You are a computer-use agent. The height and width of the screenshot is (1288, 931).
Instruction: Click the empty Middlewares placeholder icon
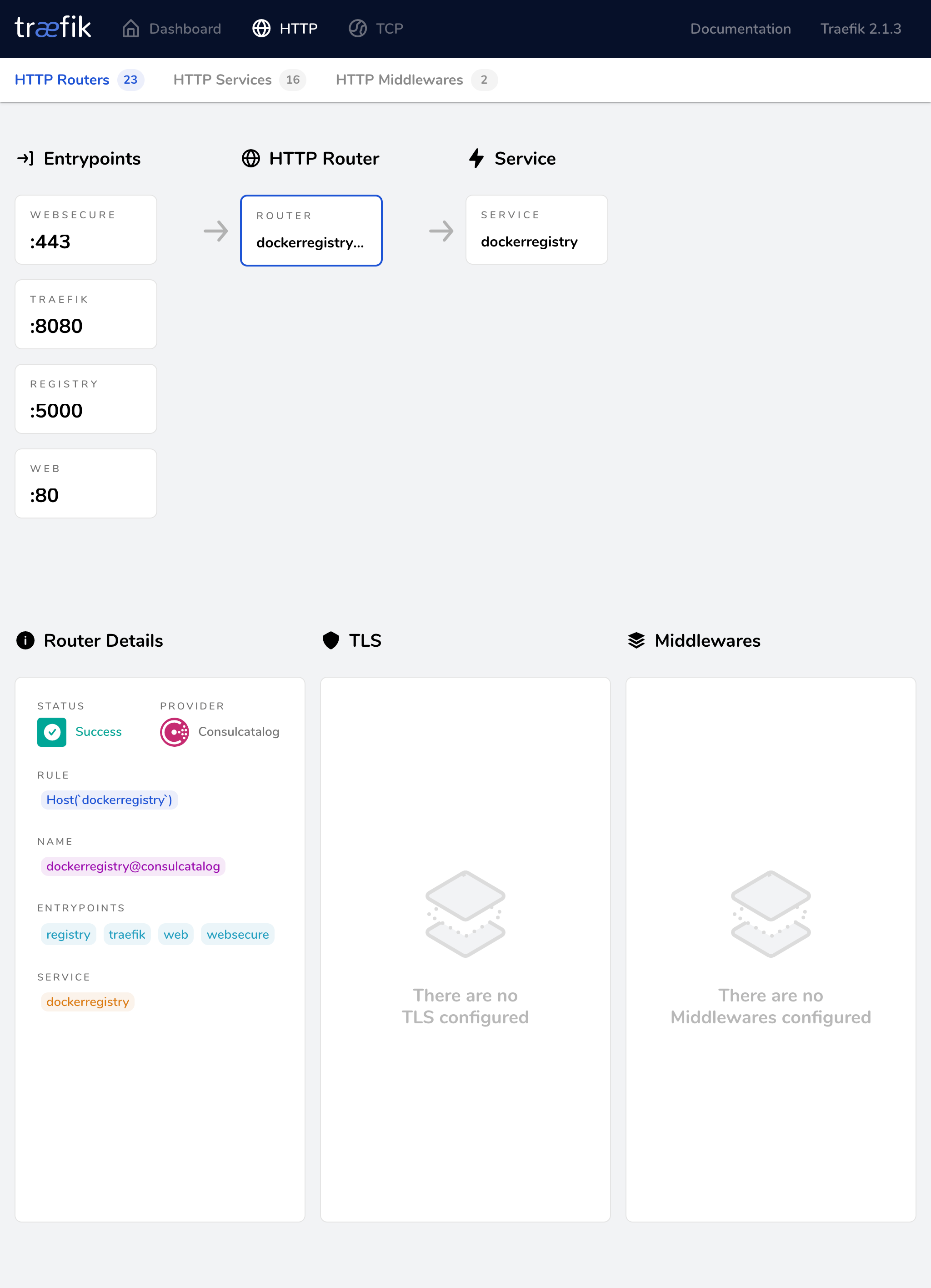pos(771,914)
